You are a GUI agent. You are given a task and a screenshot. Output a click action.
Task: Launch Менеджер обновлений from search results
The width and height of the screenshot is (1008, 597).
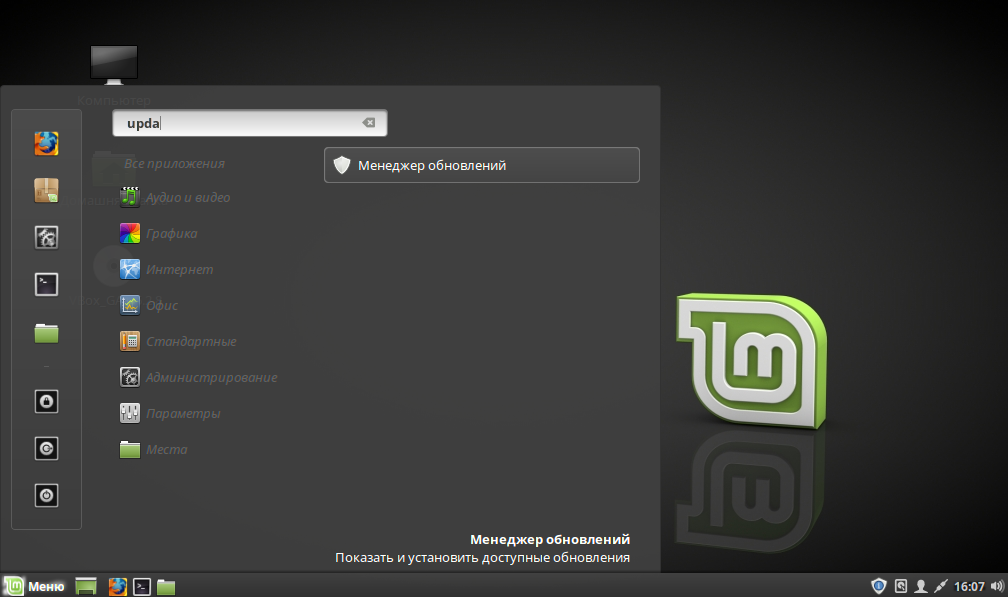click(481, 165)
